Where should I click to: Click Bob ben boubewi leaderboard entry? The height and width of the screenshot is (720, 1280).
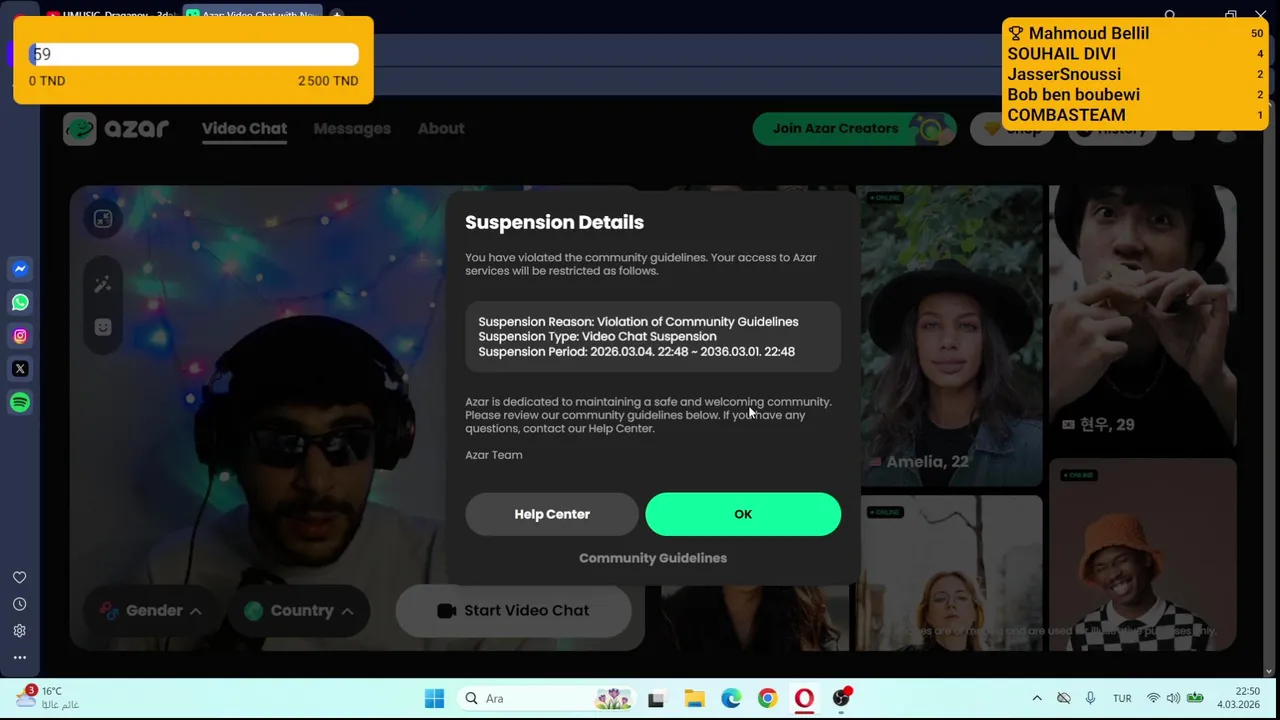(1073, 95)
